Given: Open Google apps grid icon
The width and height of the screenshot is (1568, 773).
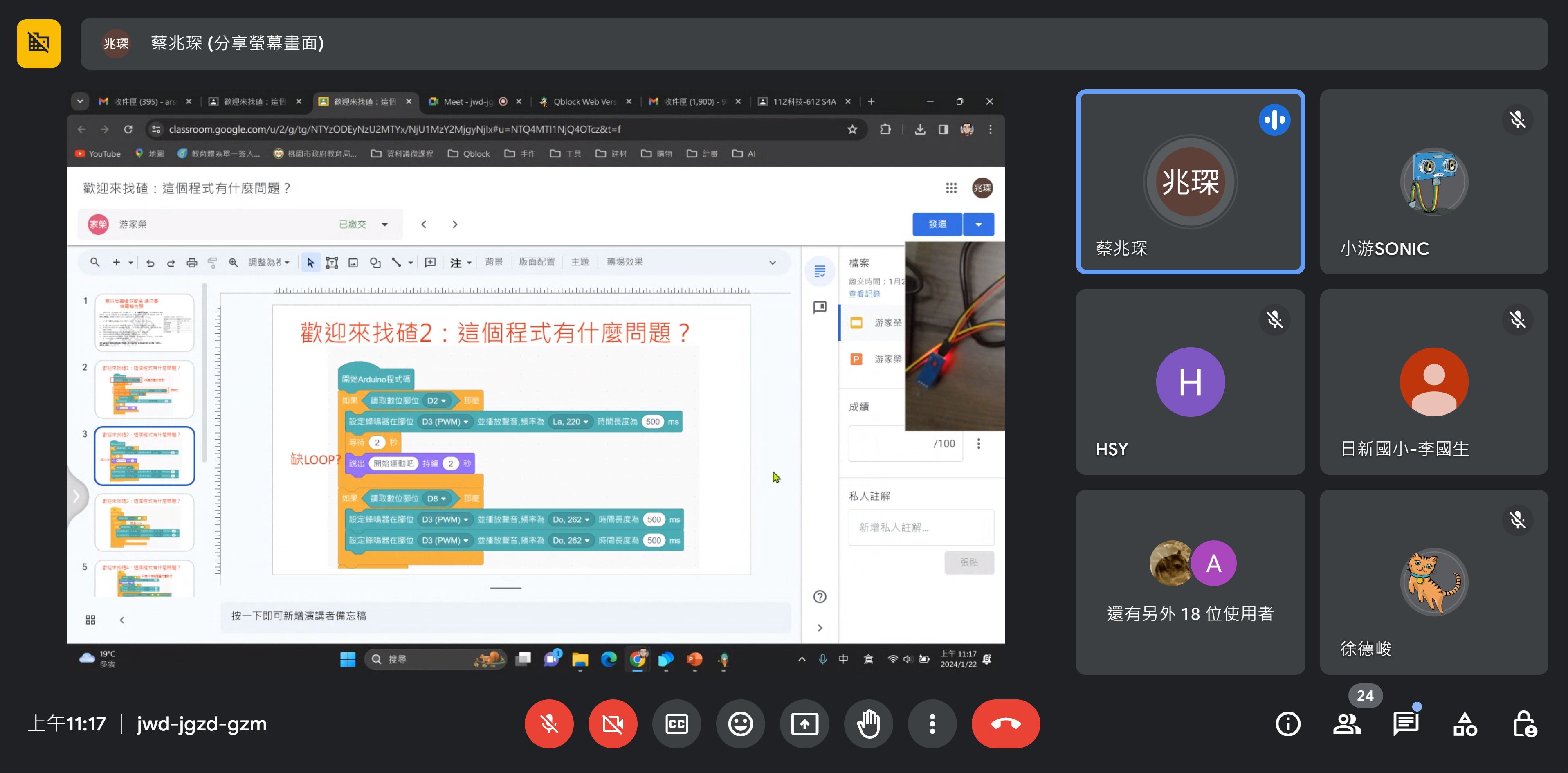Looking at the screenshot, I should [951, 188].
